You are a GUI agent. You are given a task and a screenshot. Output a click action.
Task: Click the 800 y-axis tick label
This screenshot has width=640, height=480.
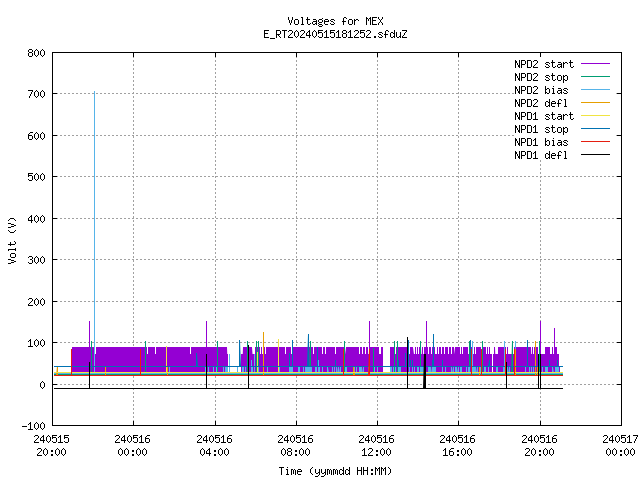[x=36, y=53]
